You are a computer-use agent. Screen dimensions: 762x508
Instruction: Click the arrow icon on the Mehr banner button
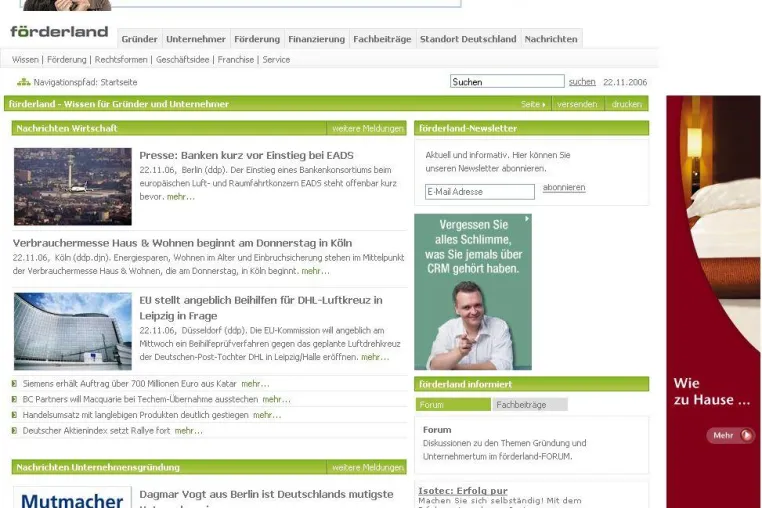pyautogui.click(x=746, y=435)
